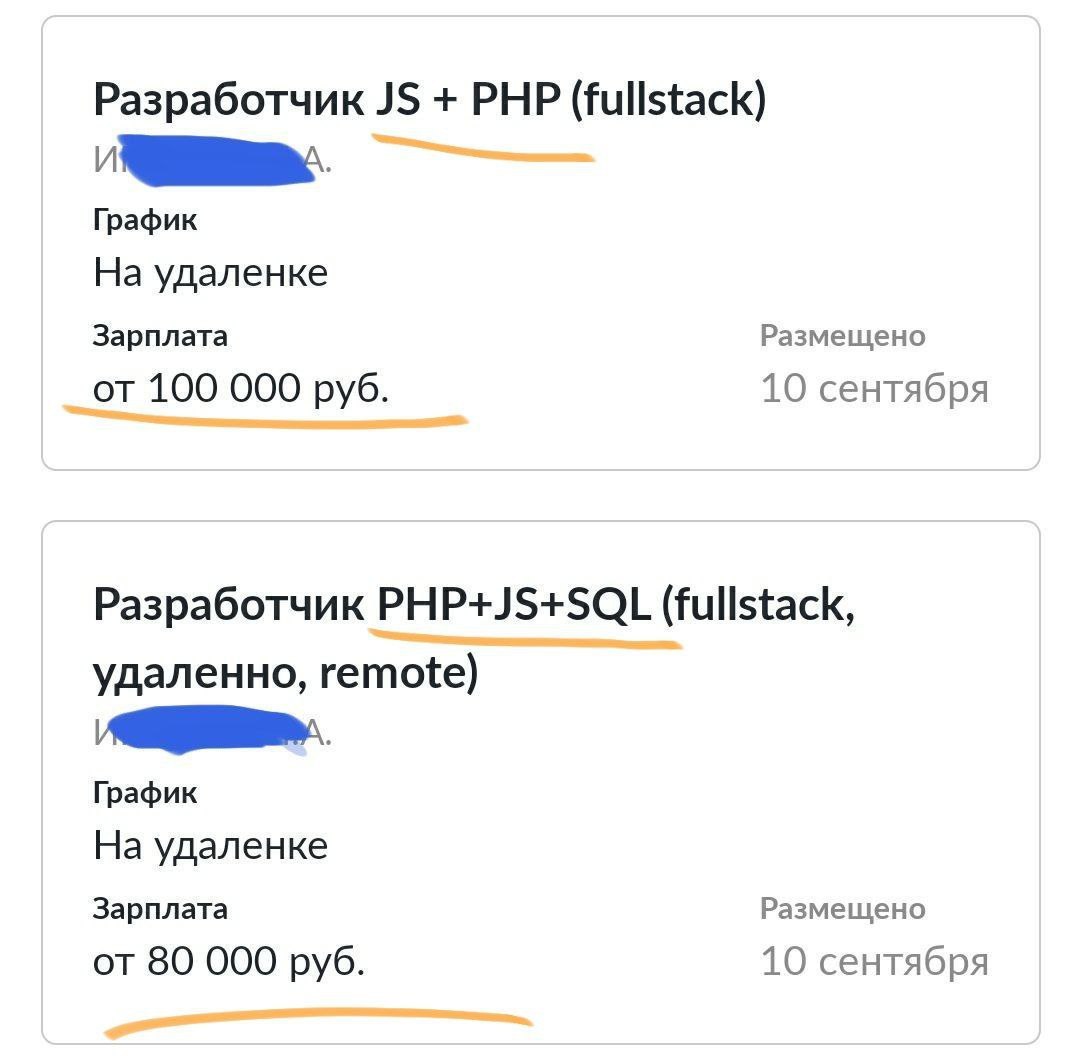Click the redacted employer name in the first card
The image size is (1080, 1058).
212,161
